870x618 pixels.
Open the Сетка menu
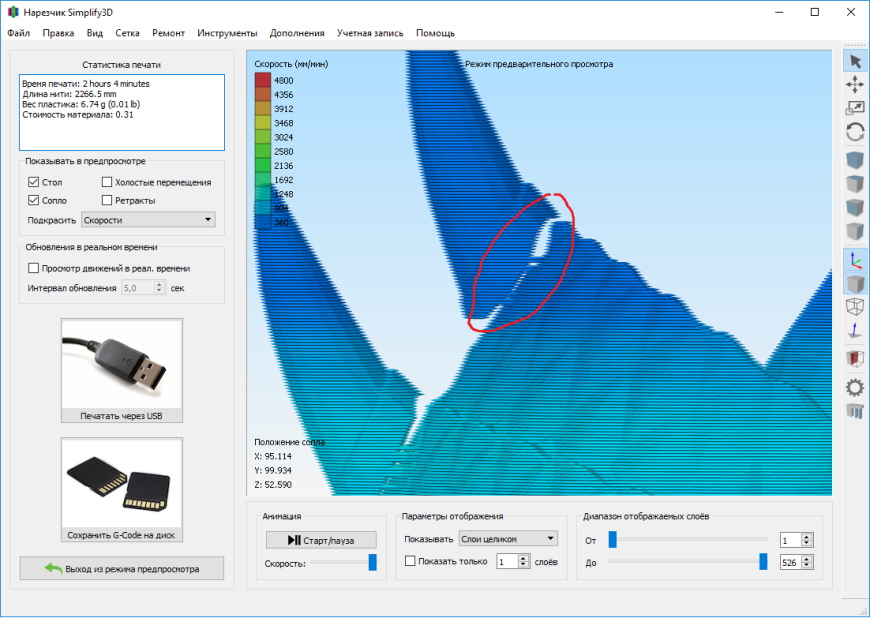pos(127,33)
